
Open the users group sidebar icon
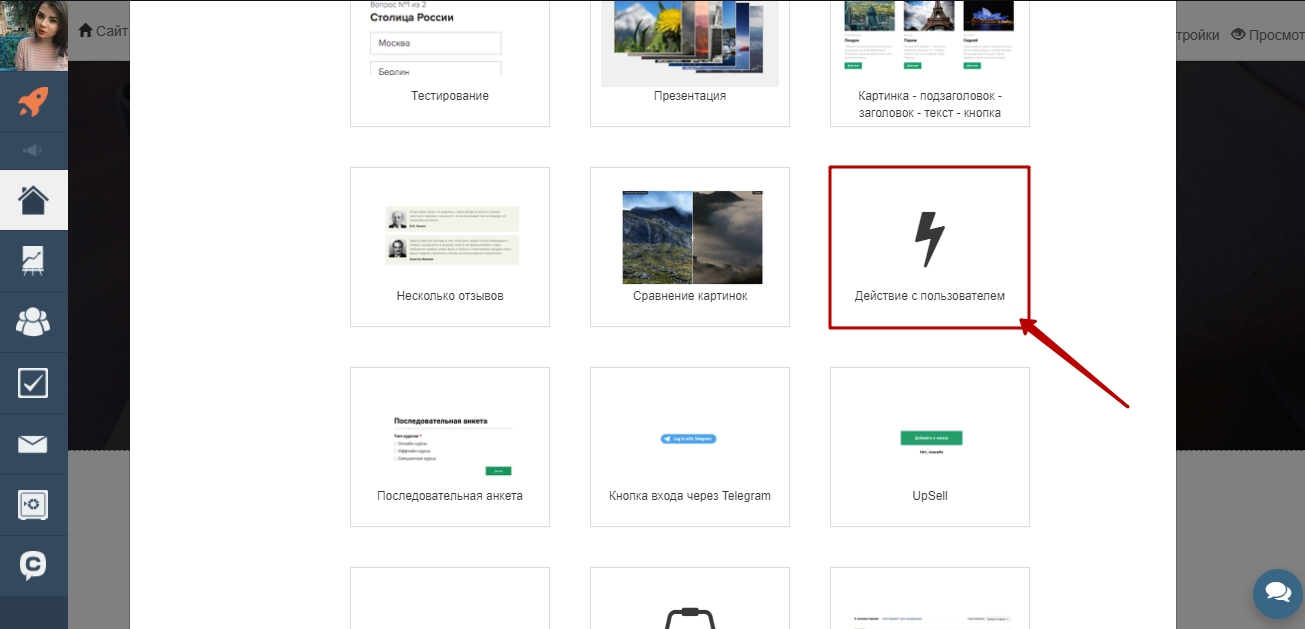pyautogui.click(x=33, y=322)
